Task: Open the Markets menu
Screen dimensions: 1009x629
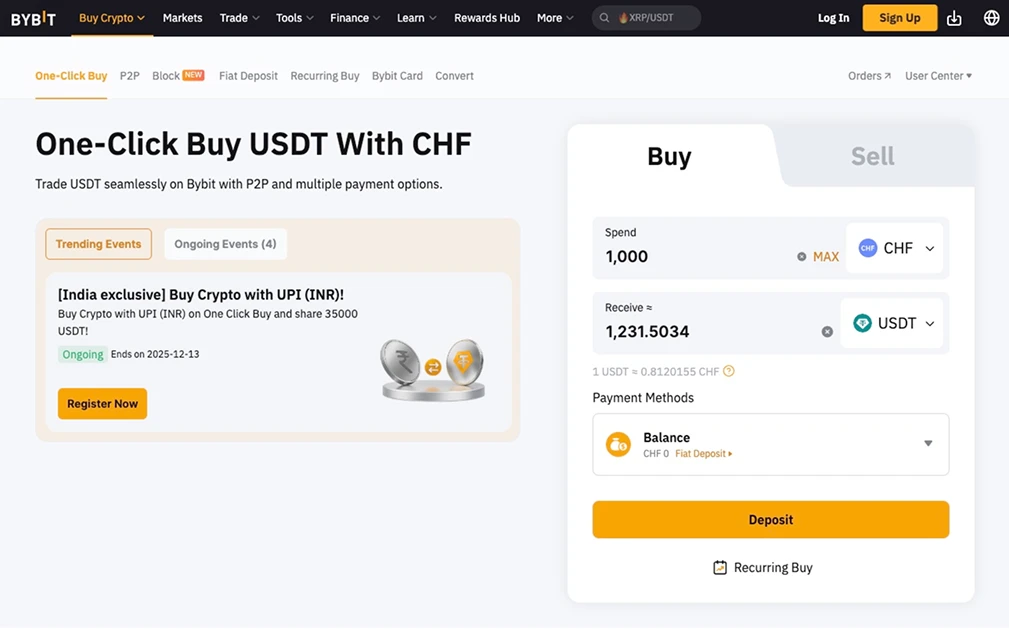Action: 182,17
